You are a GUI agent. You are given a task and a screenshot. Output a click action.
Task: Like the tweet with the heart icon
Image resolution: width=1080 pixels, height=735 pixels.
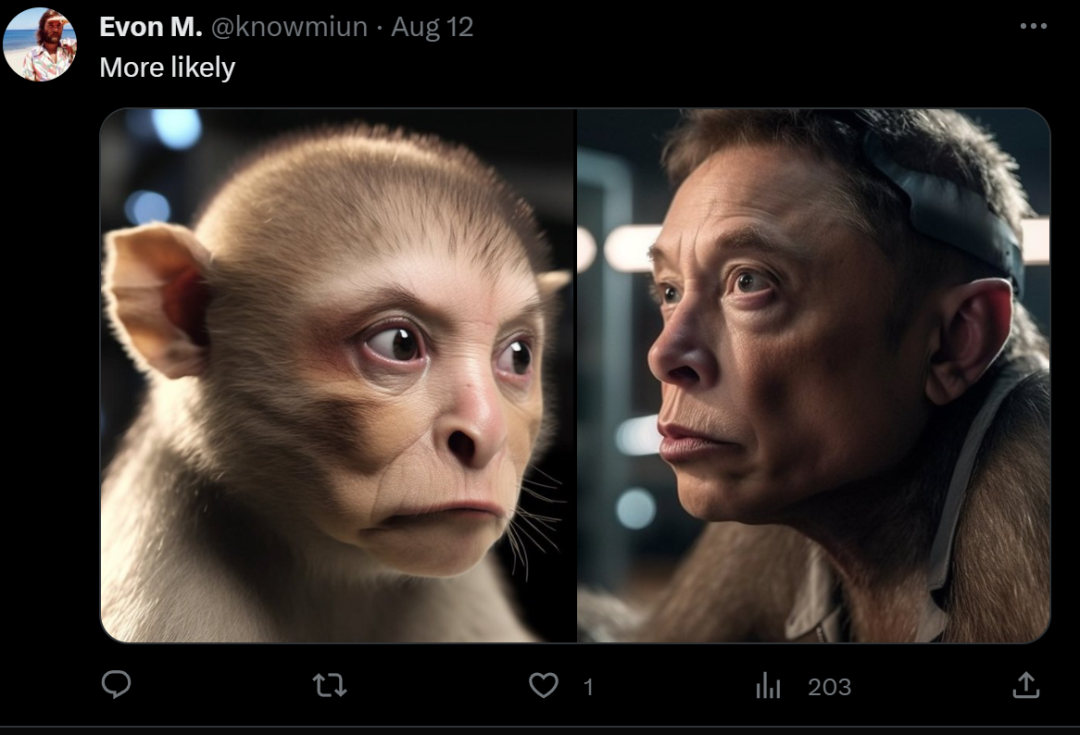tap(543, 685)
